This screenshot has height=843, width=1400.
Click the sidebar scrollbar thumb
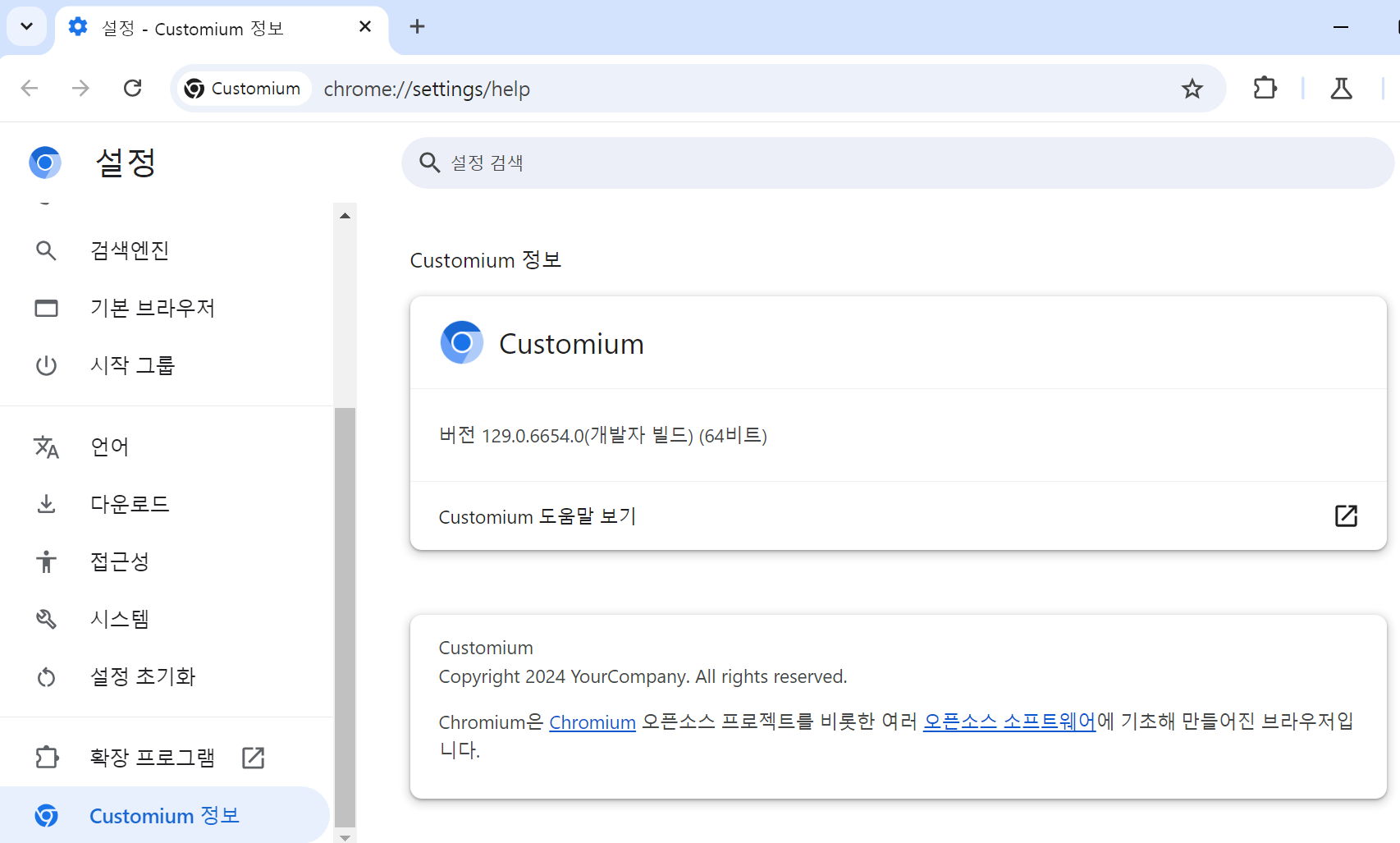345,616
